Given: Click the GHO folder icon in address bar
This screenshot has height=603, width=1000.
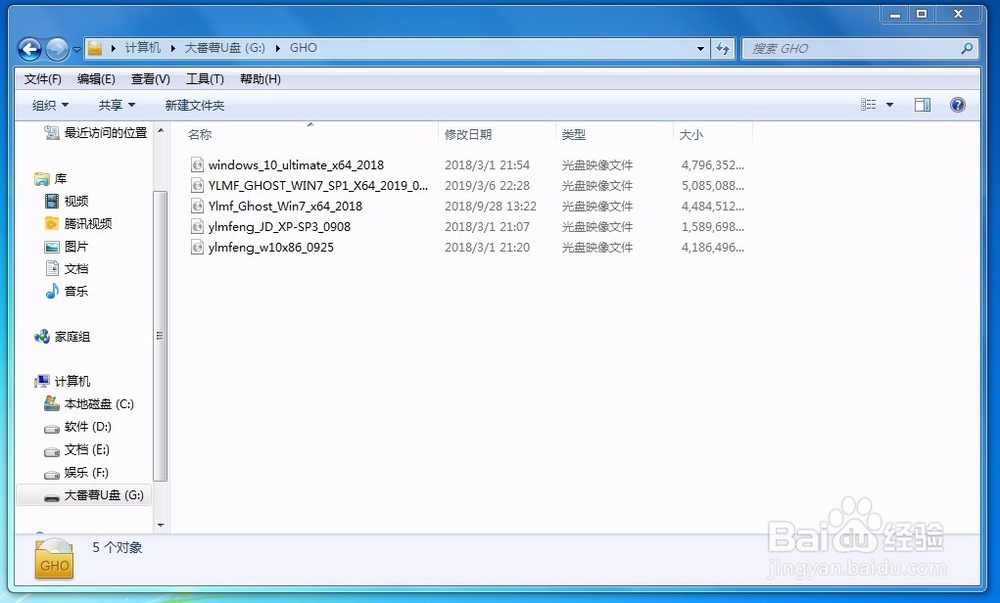Looking at the screenshot, I should tap(95, 48).
